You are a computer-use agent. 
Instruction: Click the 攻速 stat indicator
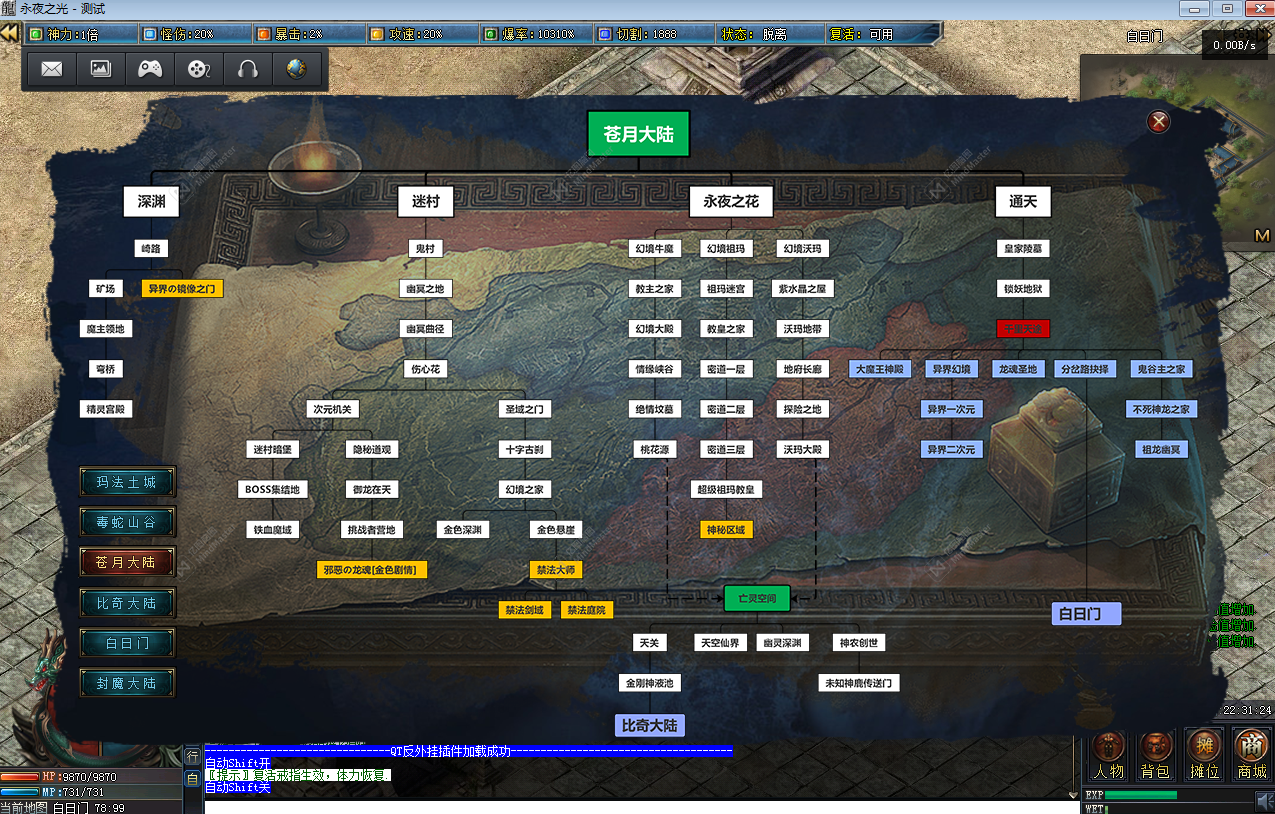[x=421, y=34]
